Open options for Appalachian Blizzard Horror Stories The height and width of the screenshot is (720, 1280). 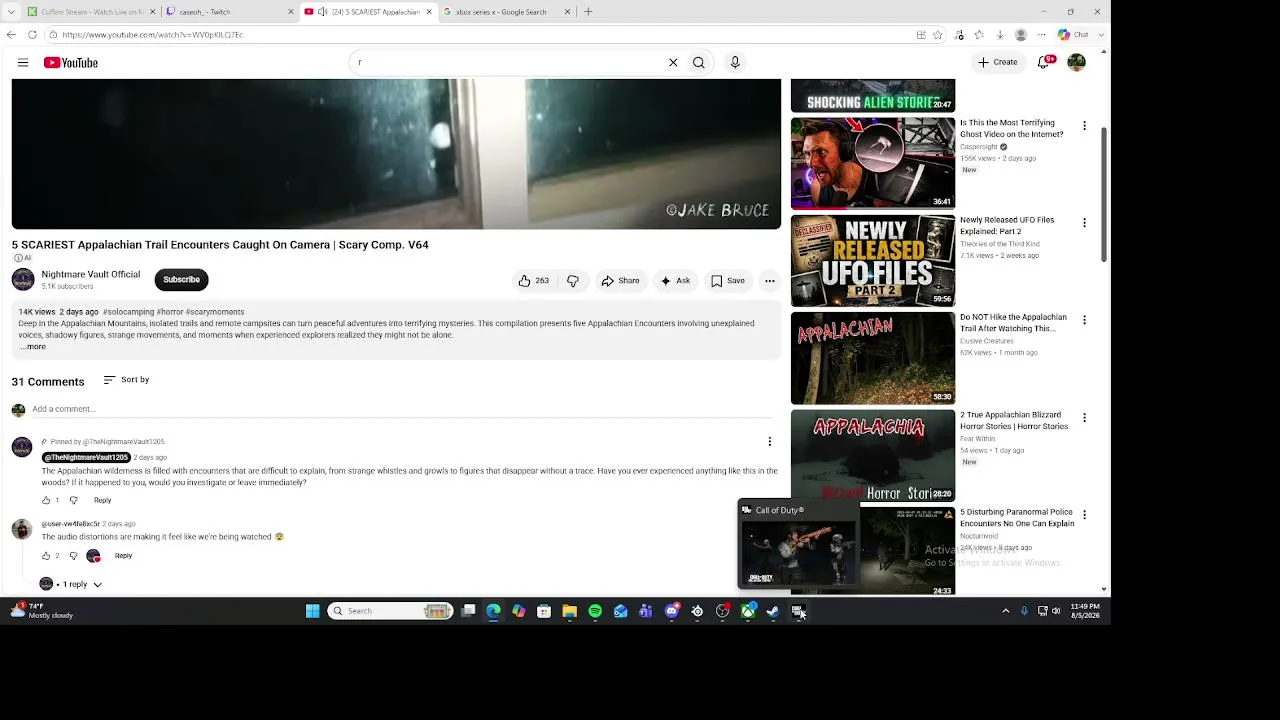pyautogui.click(x=1084, y=418)
